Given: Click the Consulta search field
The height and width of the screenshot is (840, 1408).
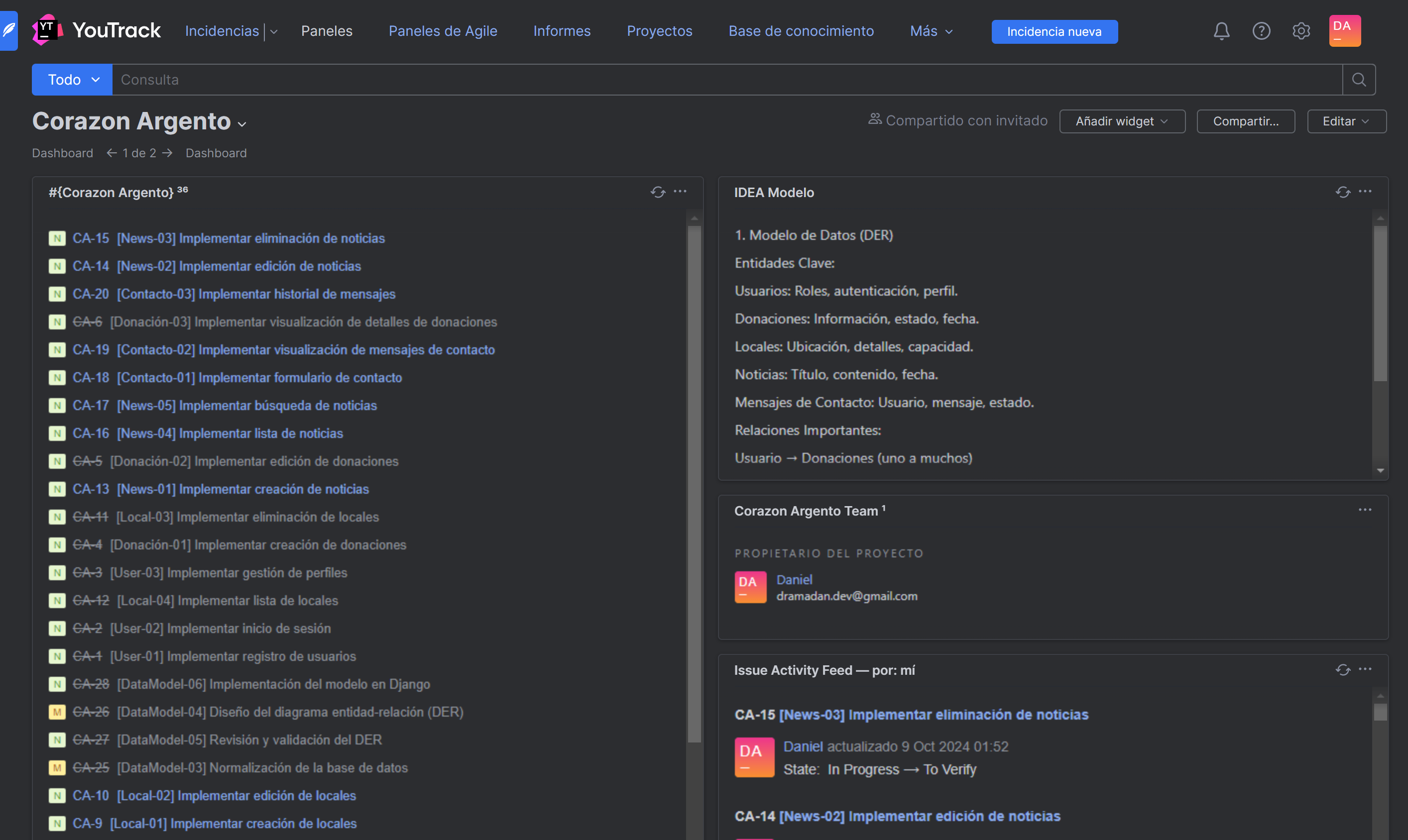Looking at the screenshot, I should (x=725, y=80).
